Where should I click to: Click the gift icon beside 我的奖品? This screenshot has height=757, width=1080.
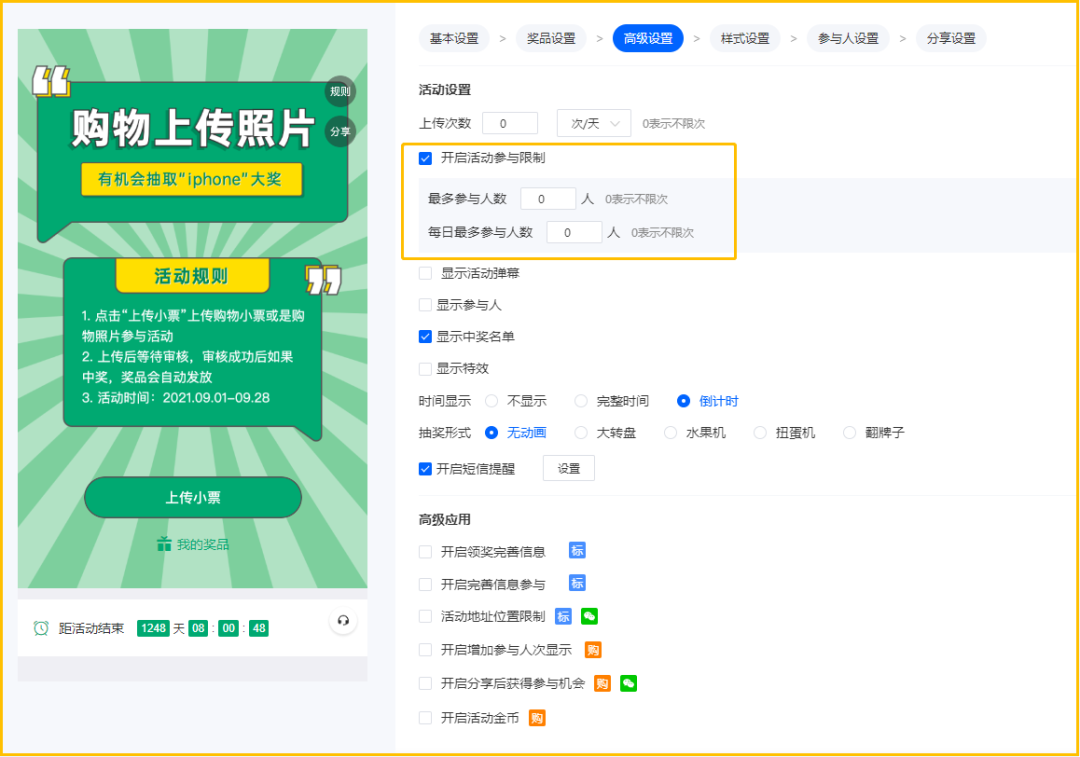click(x=164, y=544)
